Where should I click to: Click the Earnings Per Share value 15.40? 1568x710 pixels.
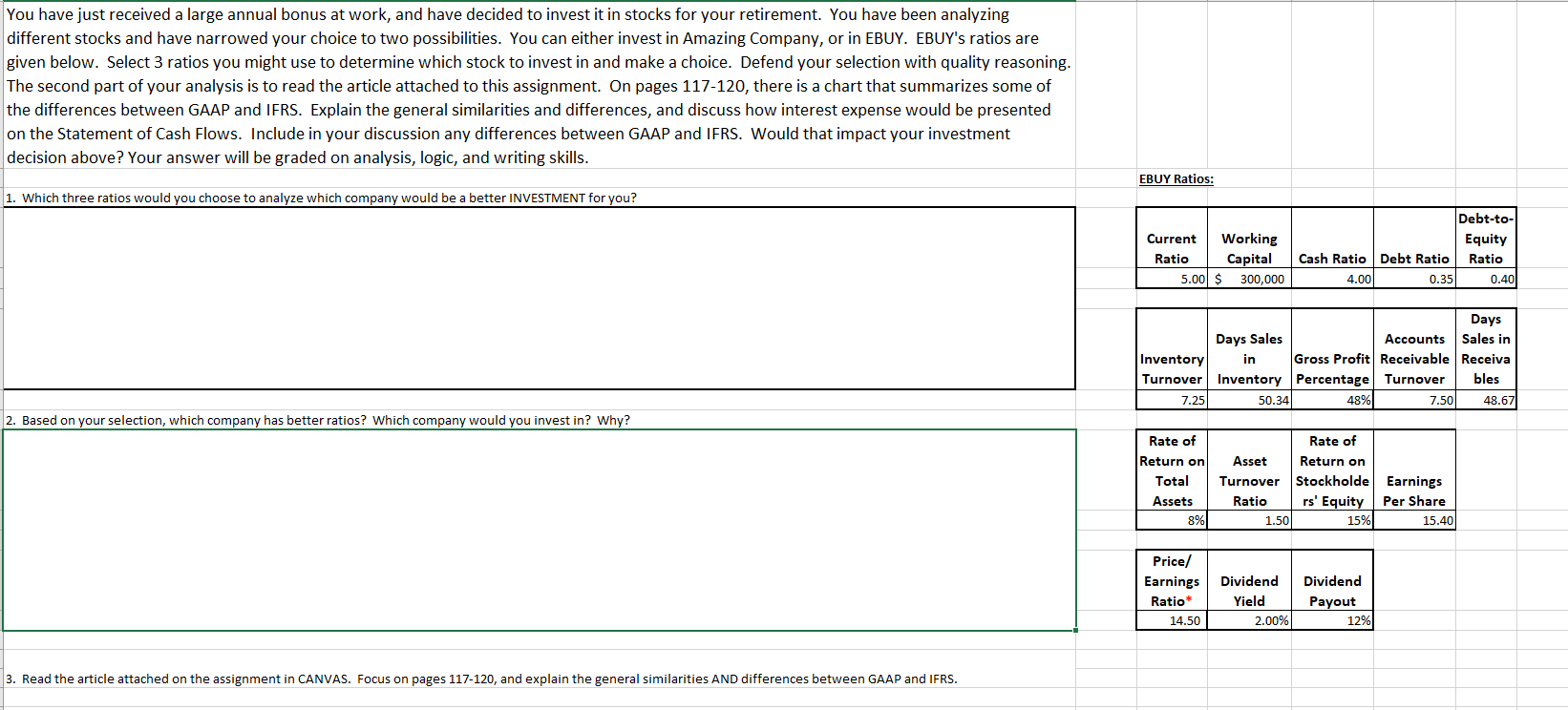pyautogui.click(x=1414, y=520)
